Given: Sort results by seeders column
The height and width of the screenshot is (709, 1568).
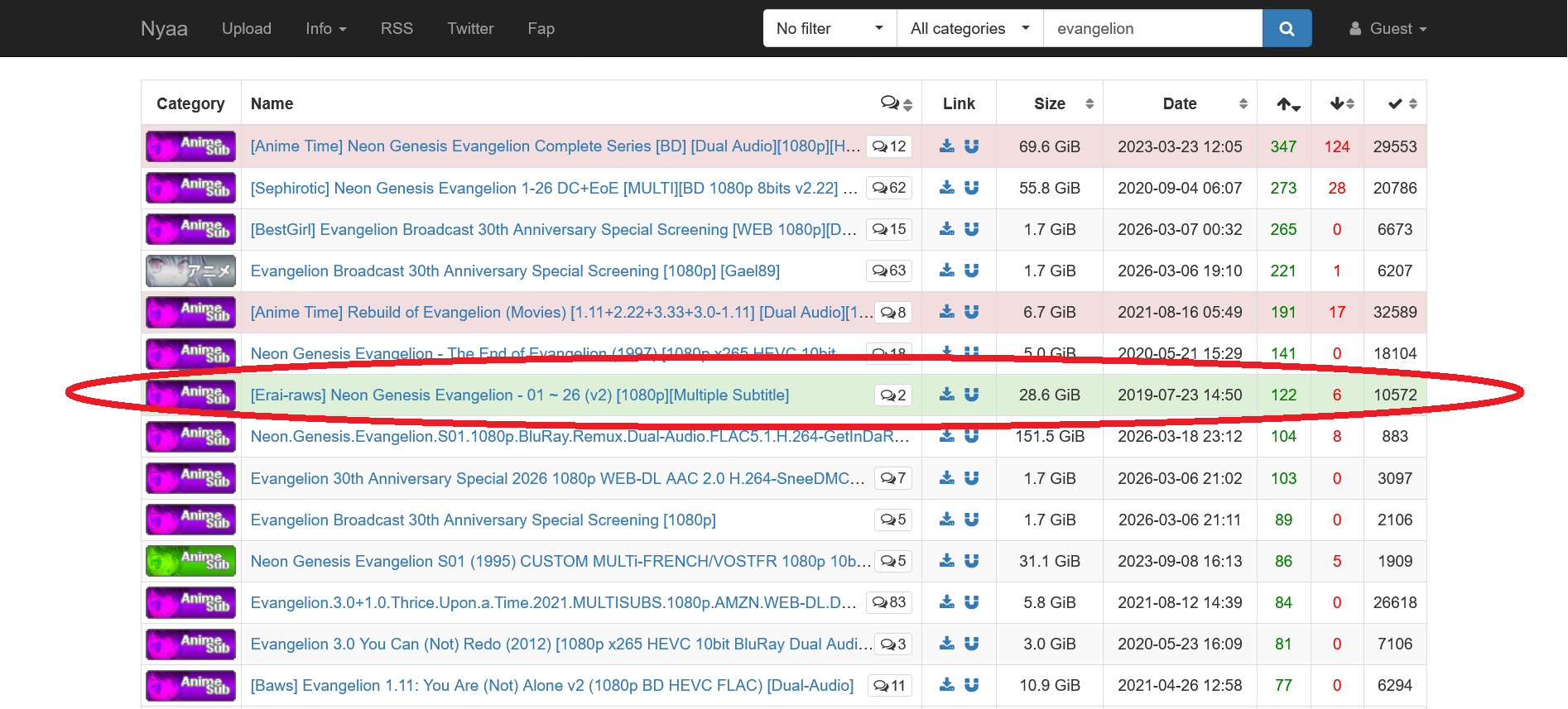Looking at the screenshot, I should (x=1284, y=103).
